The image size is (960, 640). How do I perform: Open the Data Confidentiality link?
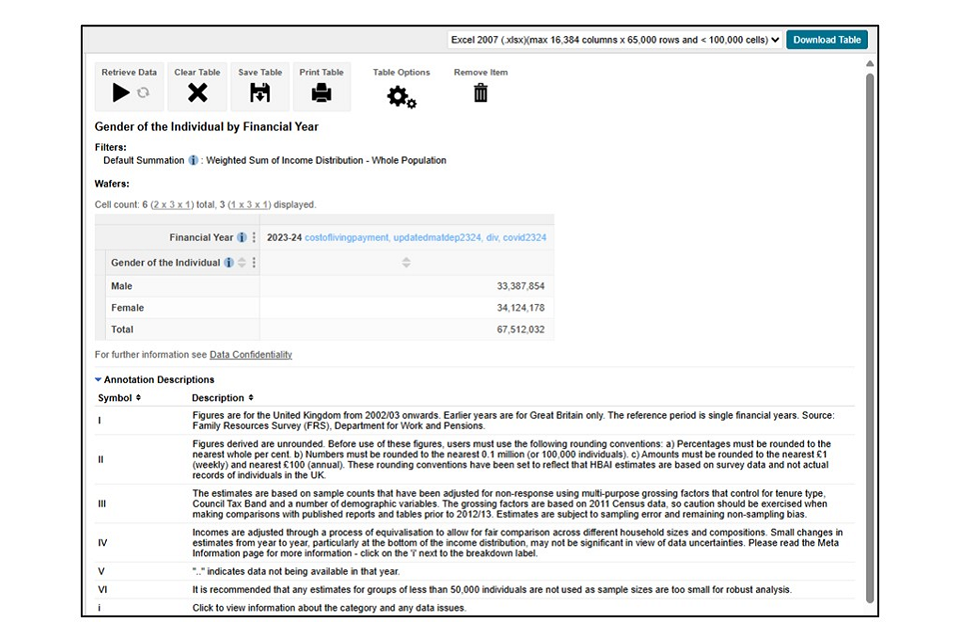[x=250, y=355]
